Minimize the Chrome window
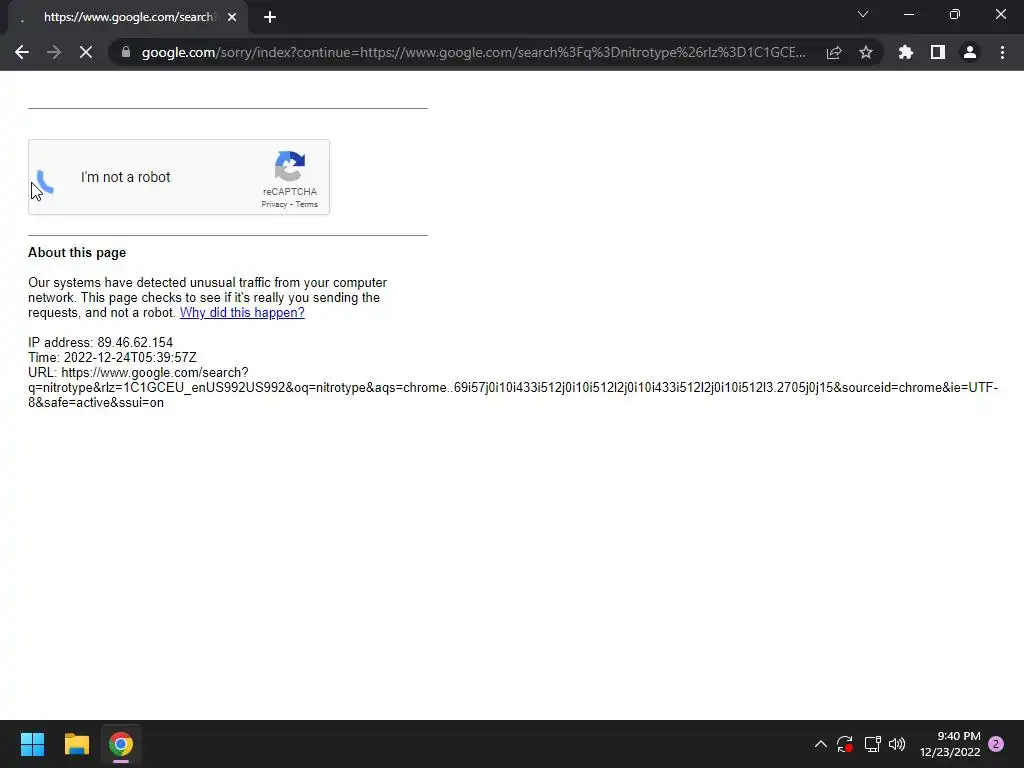Image resolution: width=1024 pixels, height=768 pixels. pos(909,14)
